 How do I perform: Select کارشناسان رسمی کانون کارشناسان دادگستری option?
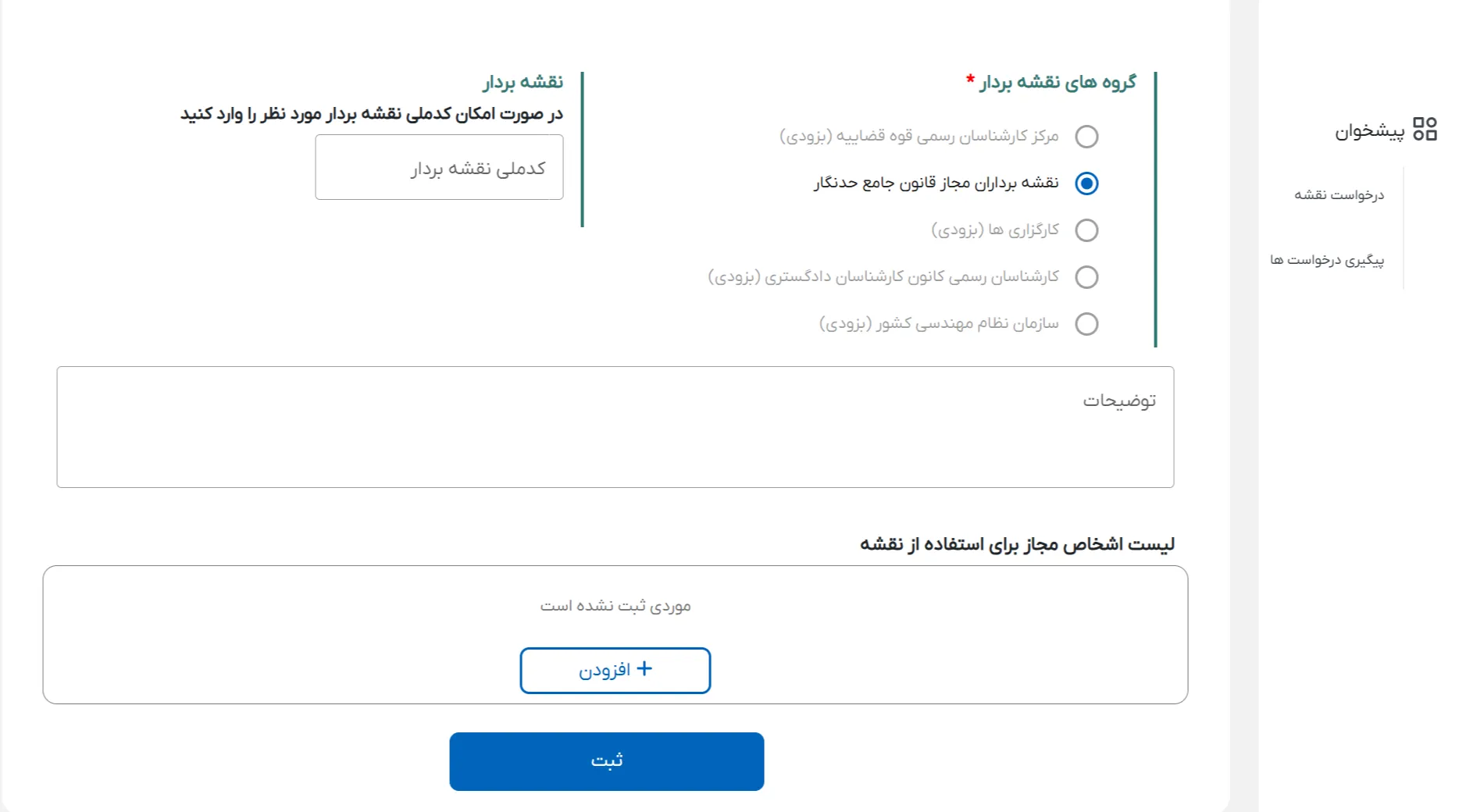(x=1086, y=276)
